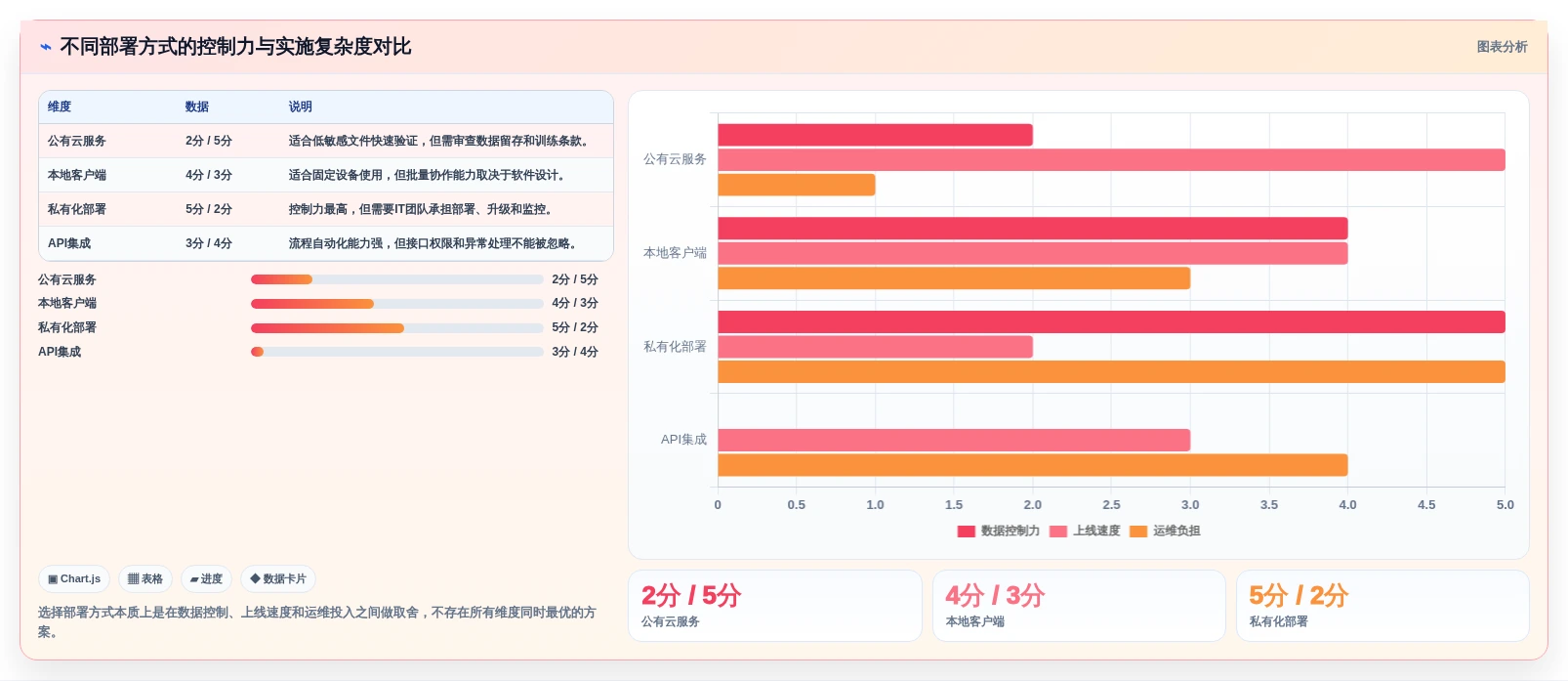Viewport: 1568px width, 681px height.
Task: Click the table cell reading 5分 / 2分
Action: pyautogui.click(x=209, y=209)
